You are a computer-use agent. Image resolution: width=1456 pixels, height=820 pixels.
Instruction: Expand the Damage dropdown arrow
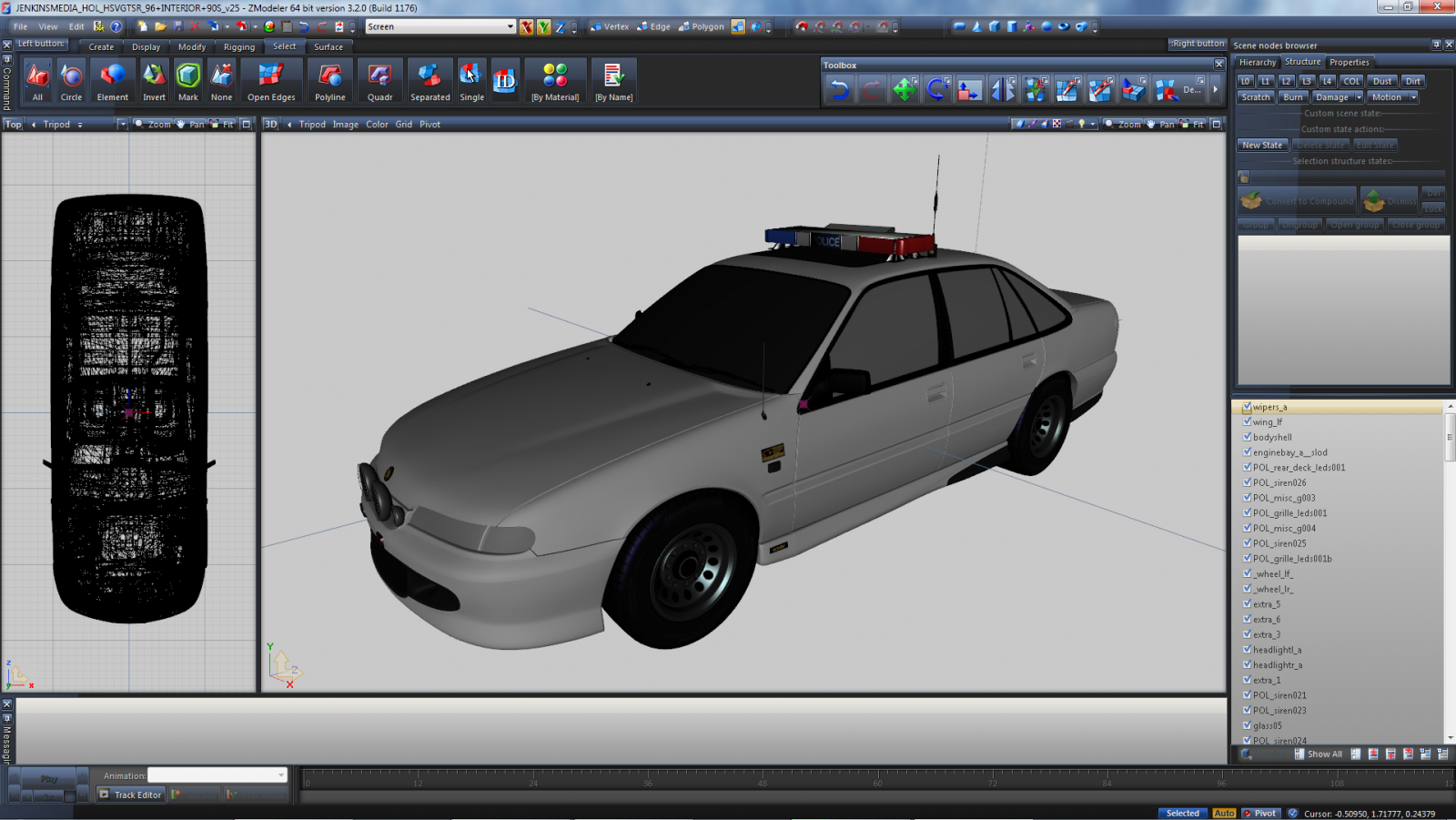(x=1359, y=97)
